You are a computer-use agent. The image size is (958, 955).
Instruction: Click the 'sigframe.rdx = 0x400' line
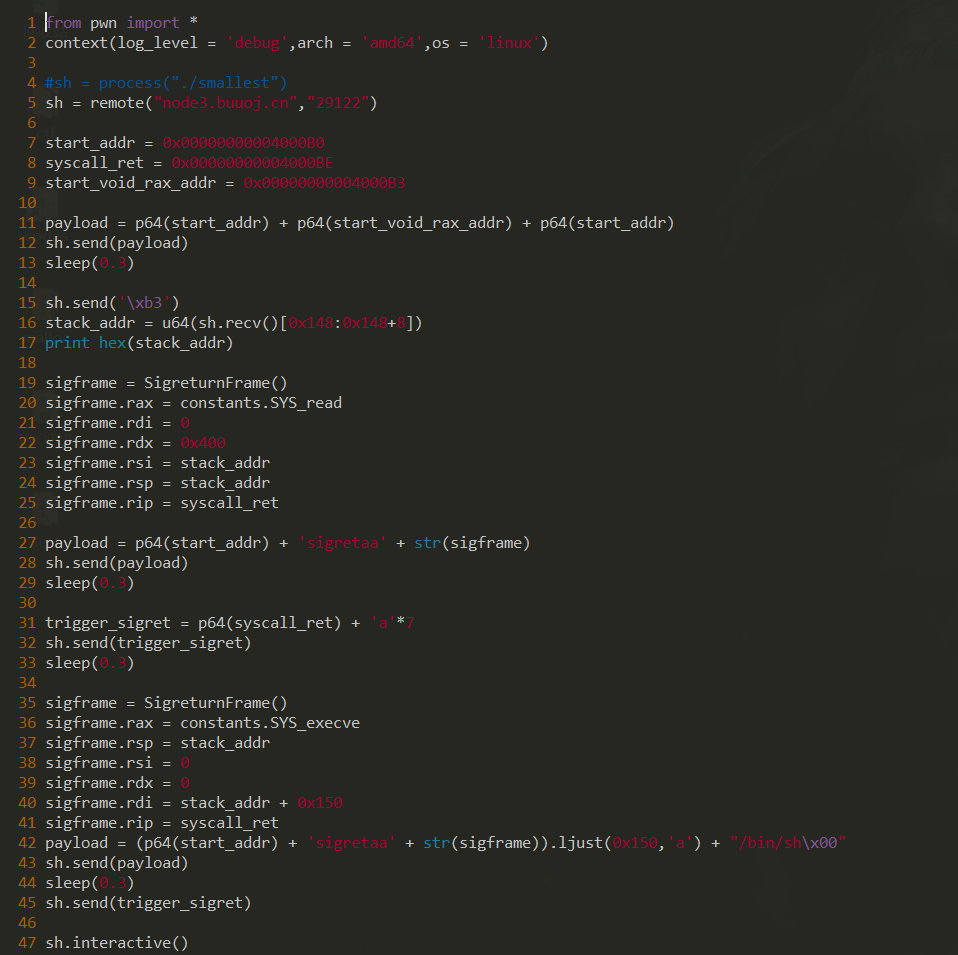click(135, 442)
